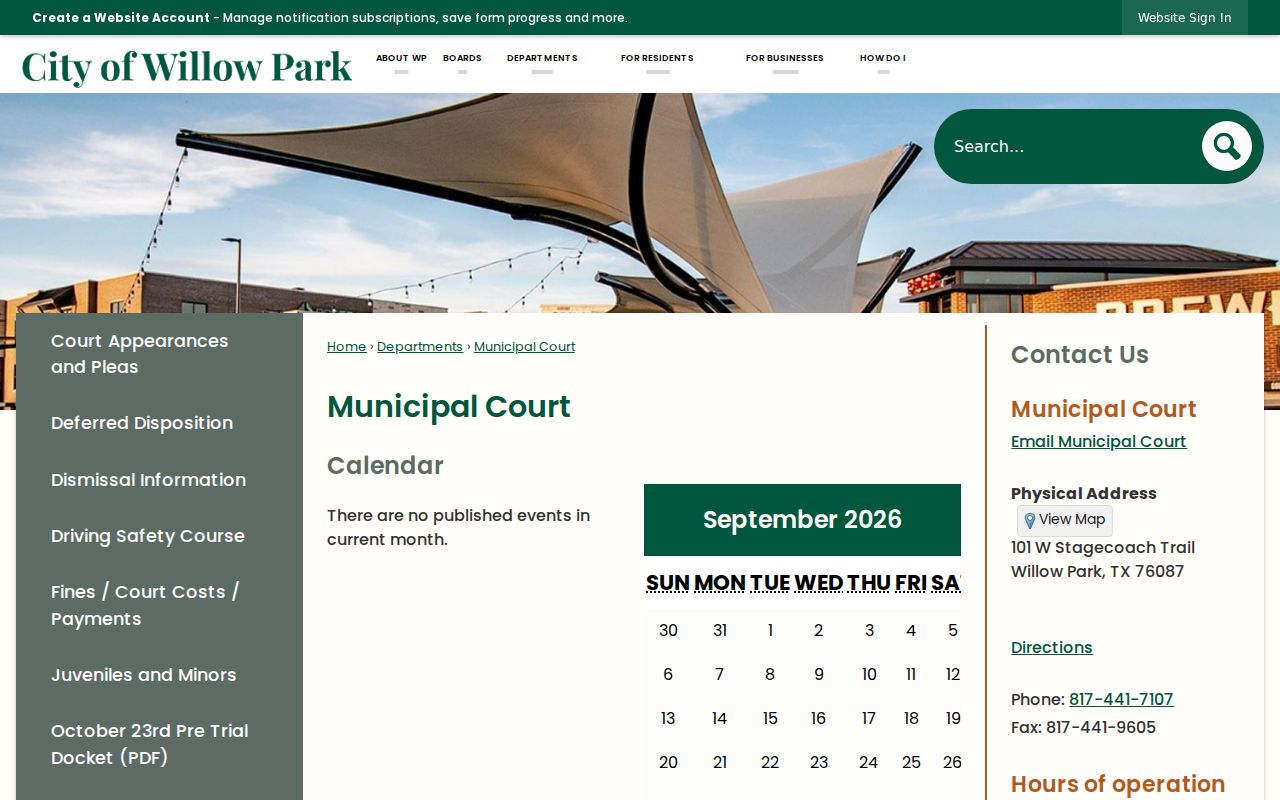
Task: Click the Municipal Court breadcrumb link
Action: pyautogui.click(x=525, y=347)
